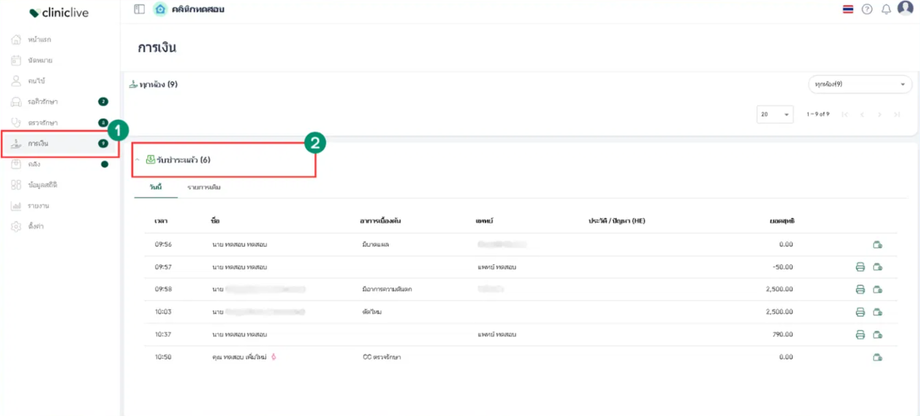This screenshot has width=920, height=416.
Task: Open the notifications bell
Action: pos(886,9)
